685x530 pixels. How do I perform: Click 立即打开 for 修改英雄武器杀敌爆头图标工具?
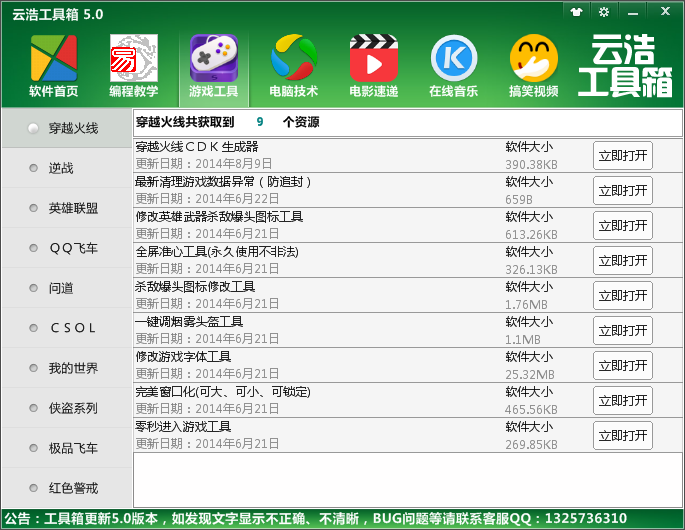[623, 225]
